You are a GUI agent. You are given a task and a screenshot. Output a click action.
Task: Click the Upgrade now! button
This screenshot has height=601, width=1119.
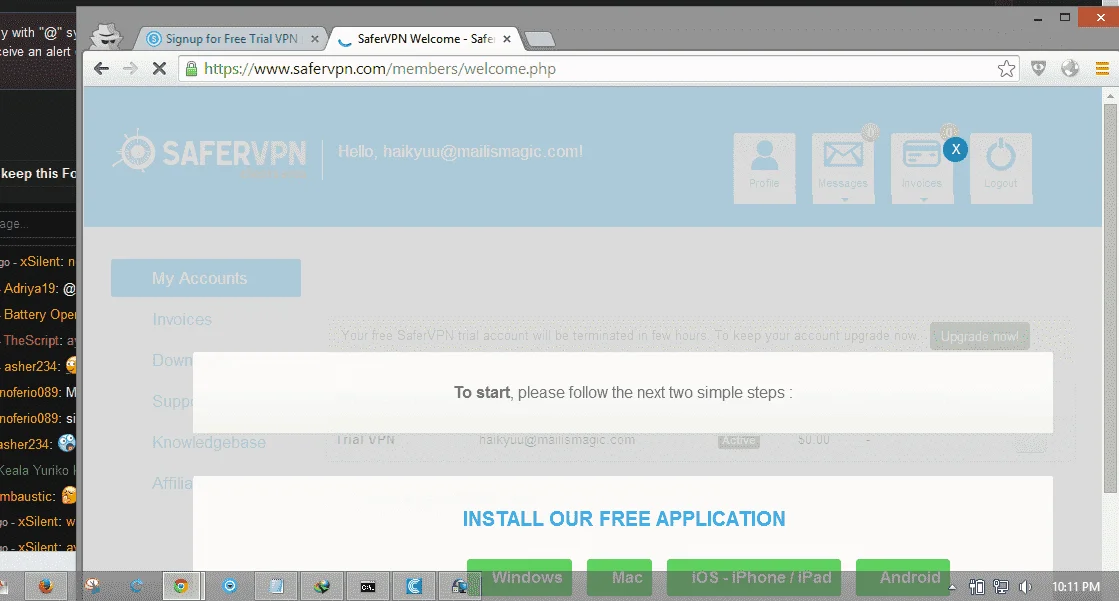979,336
